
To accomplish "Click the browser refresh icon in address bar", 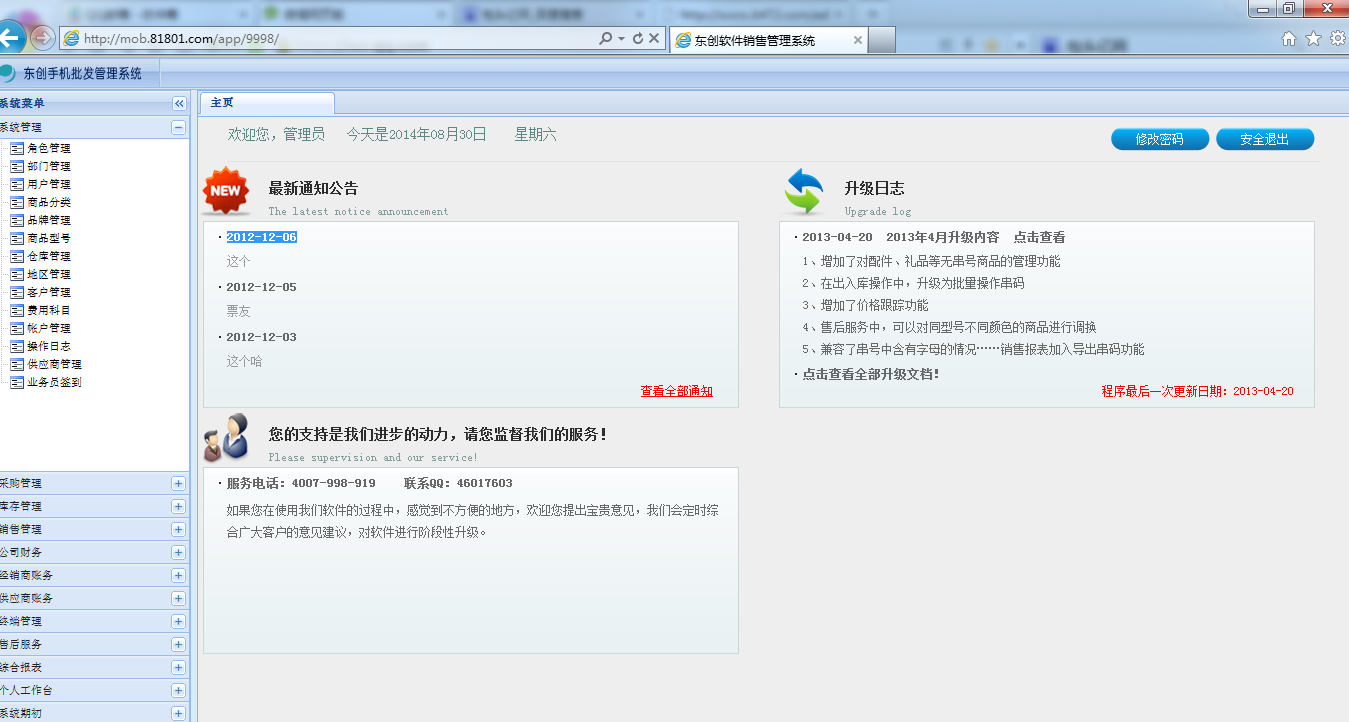I will (x=638, y=39).
